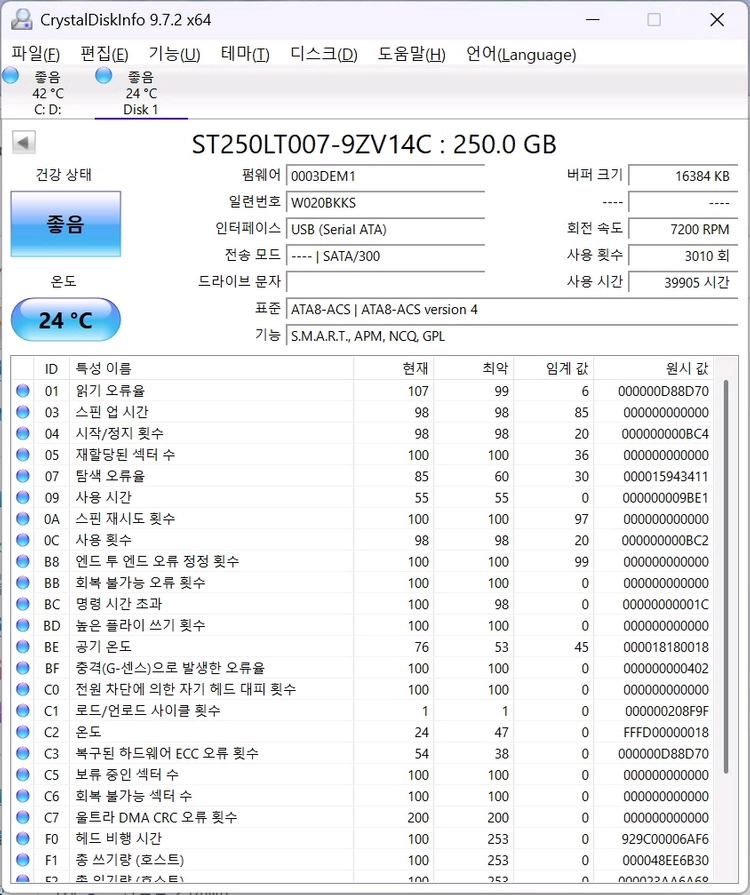Open the 테마(T) menu
This screenshot has height=895, width=750.
click(245, 54)
